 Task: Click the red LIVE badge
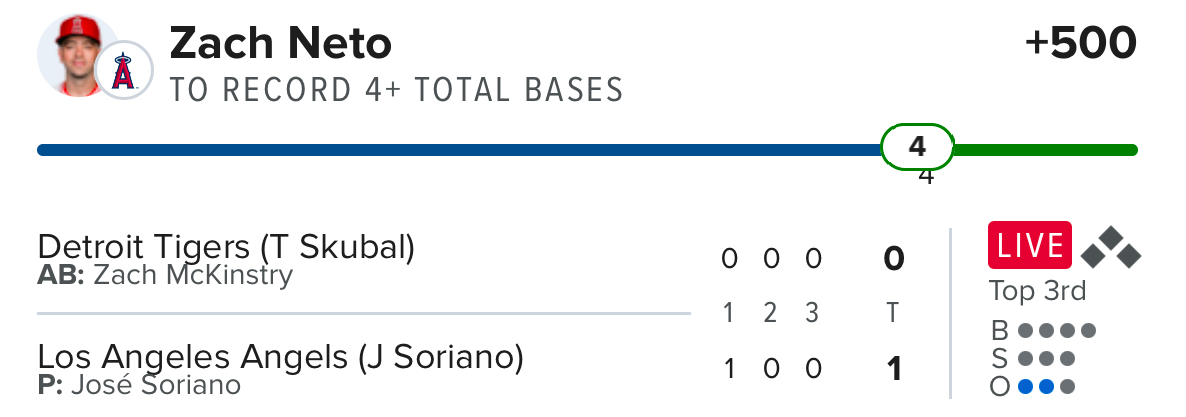click(1029, 245)
